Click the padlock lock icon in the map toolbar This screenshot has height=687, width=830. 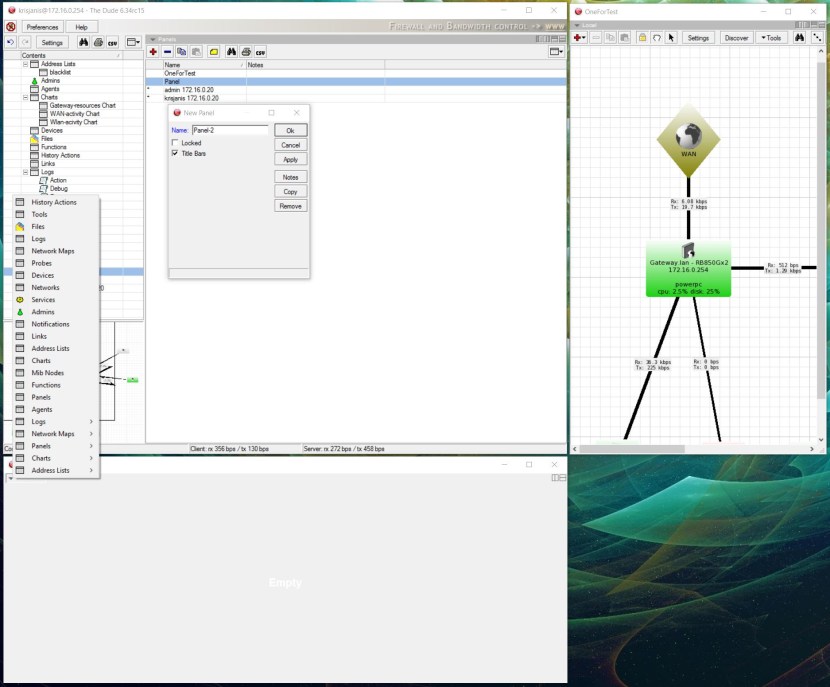click(642, 37)
